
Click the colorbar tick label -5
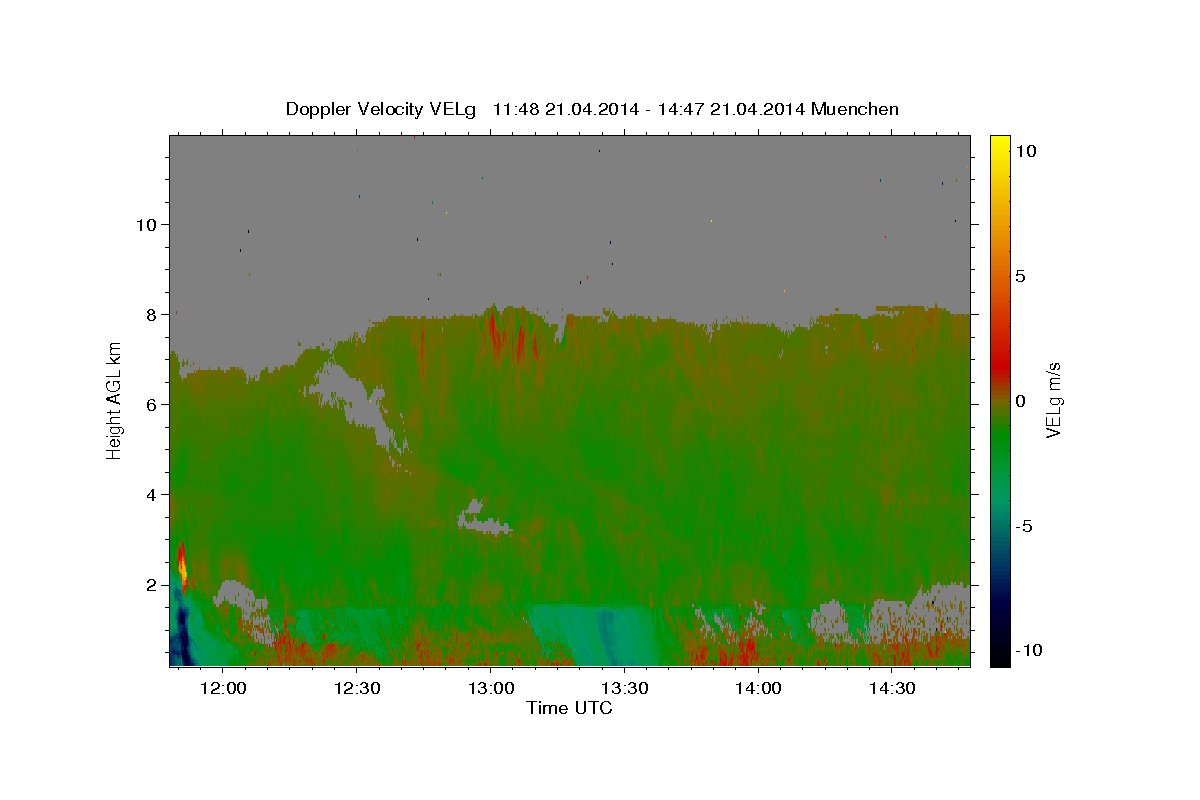[x=1024, y=526]
